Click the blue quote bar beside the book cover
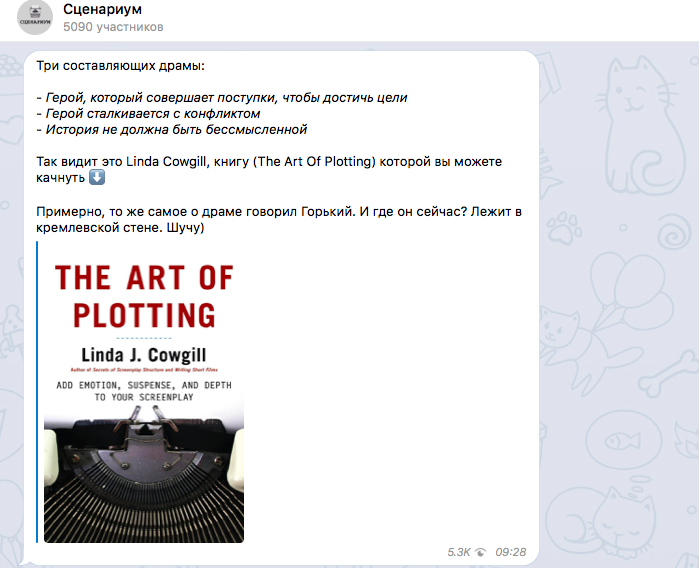This screenshot has width=699, height=568. click(37, 392)
